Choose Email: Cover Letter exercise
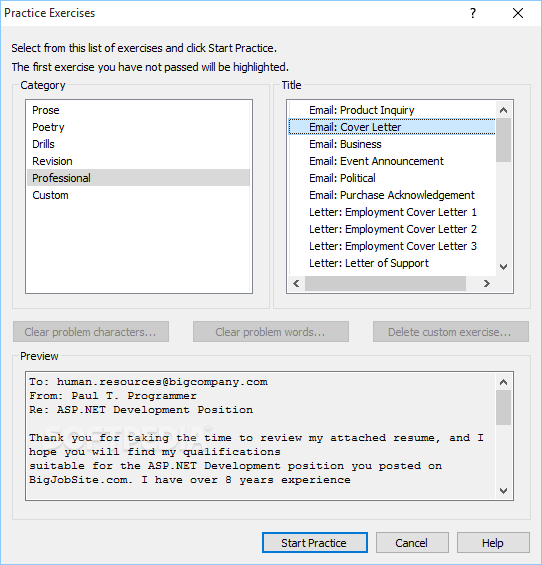Viewport: 542px width, 565px height. point(392,127)
